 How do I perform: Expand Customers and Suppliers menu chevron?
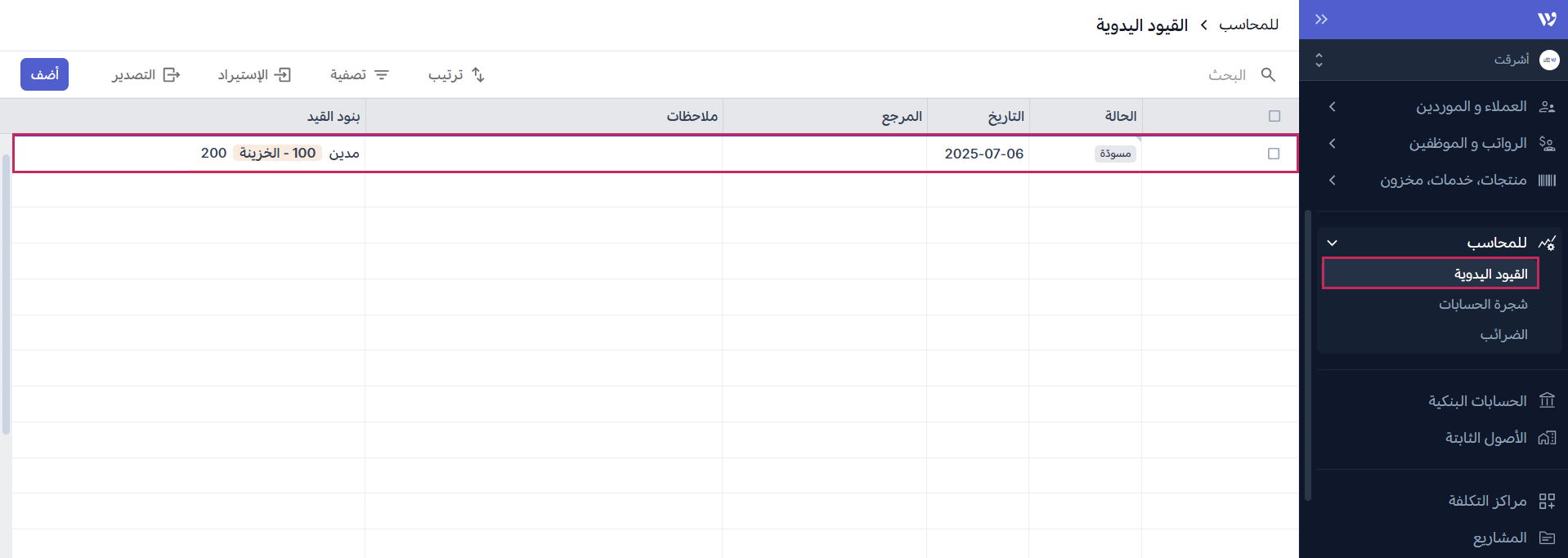[1333, 107]
